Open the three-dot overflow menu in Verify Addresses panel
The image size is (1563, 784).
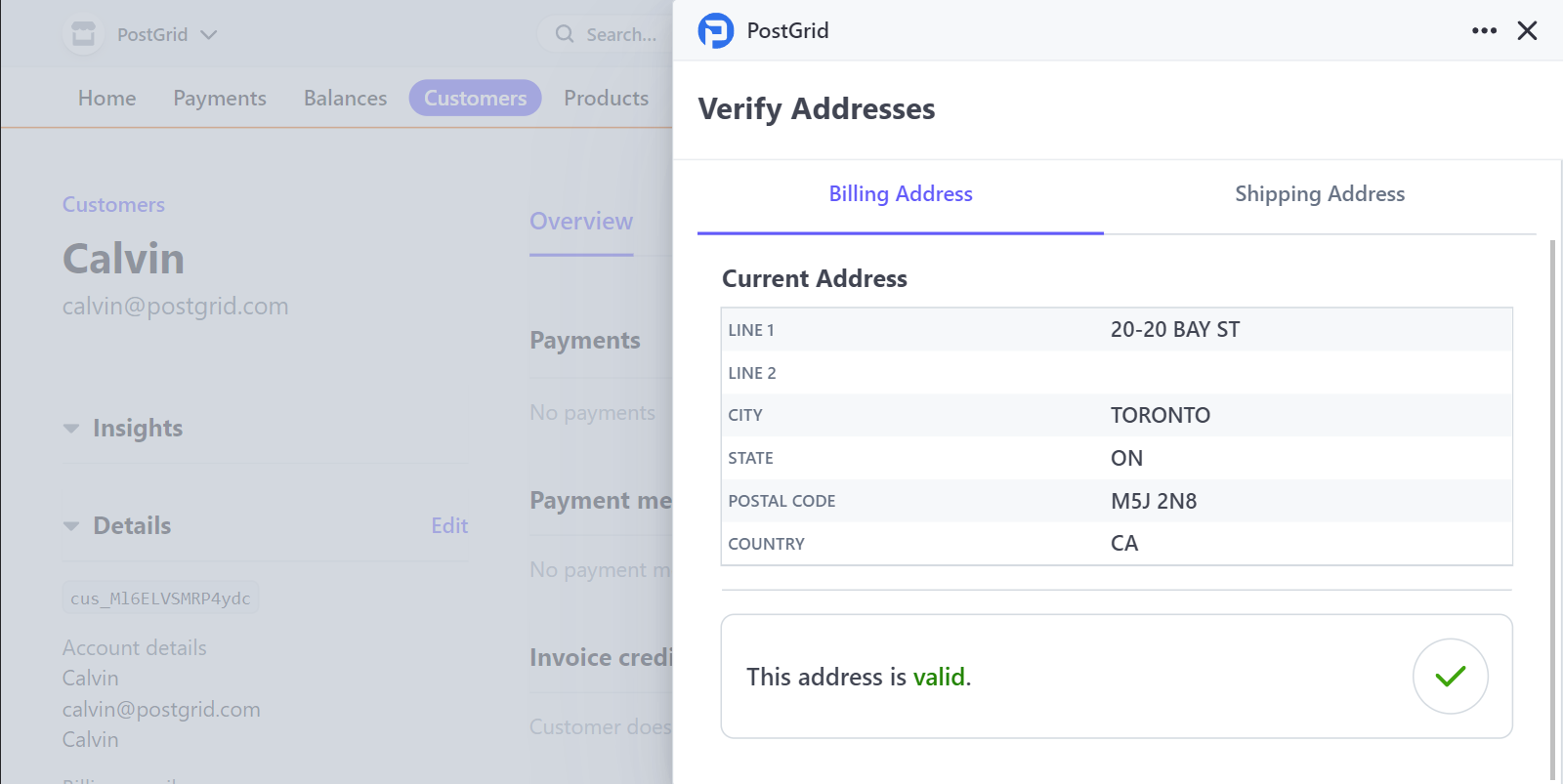1484,30
